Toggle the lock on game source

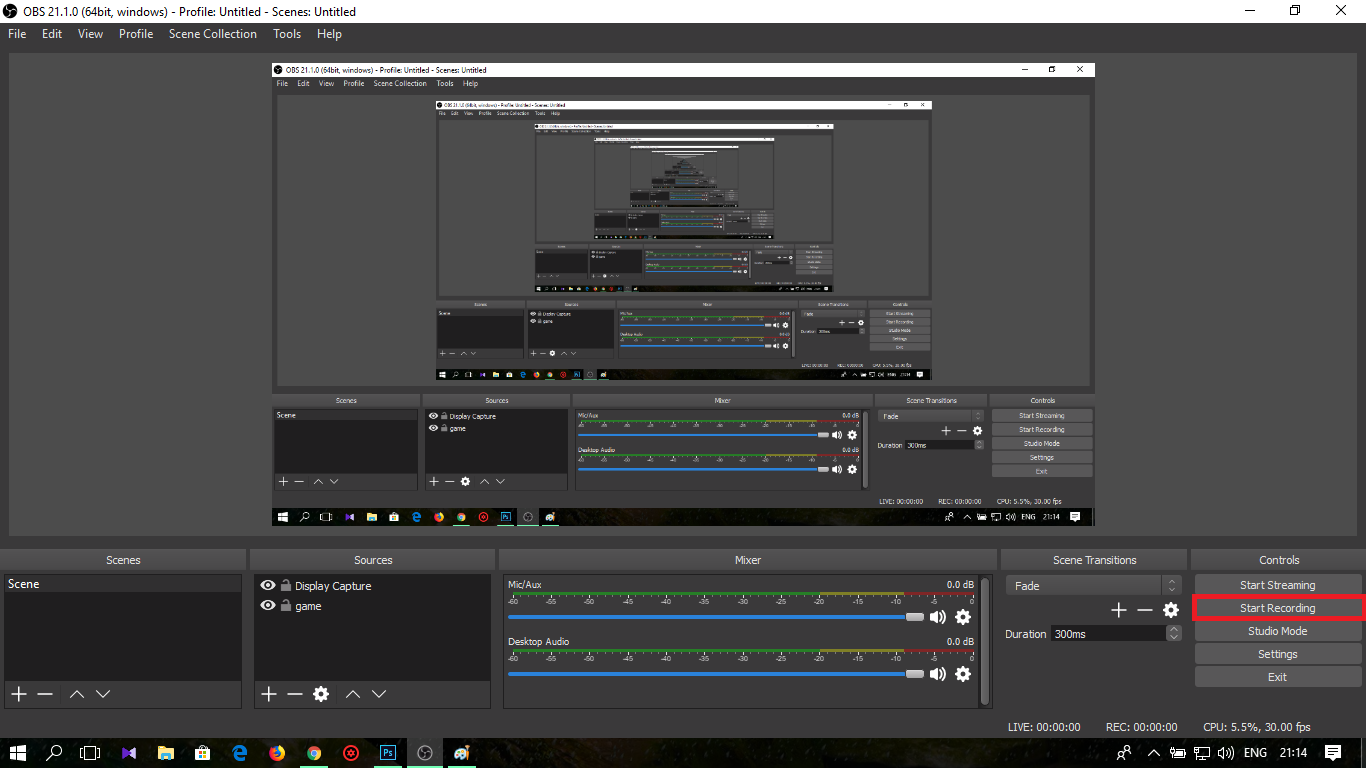pos(286,606)
